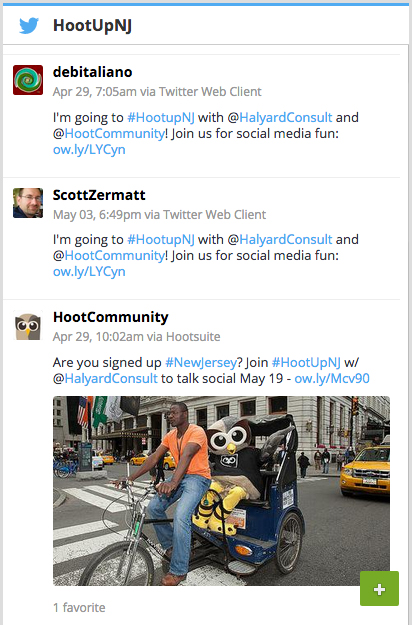412x625 pixels.
Task: Open ScottZermatt username link
Action: [99, 195]
